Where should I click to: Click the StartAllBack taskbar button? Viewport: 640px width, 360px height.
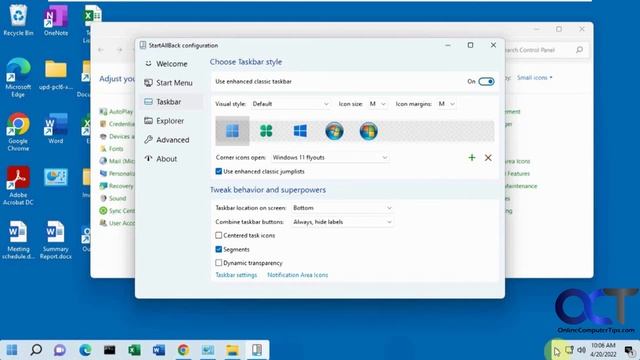point(257,350)
